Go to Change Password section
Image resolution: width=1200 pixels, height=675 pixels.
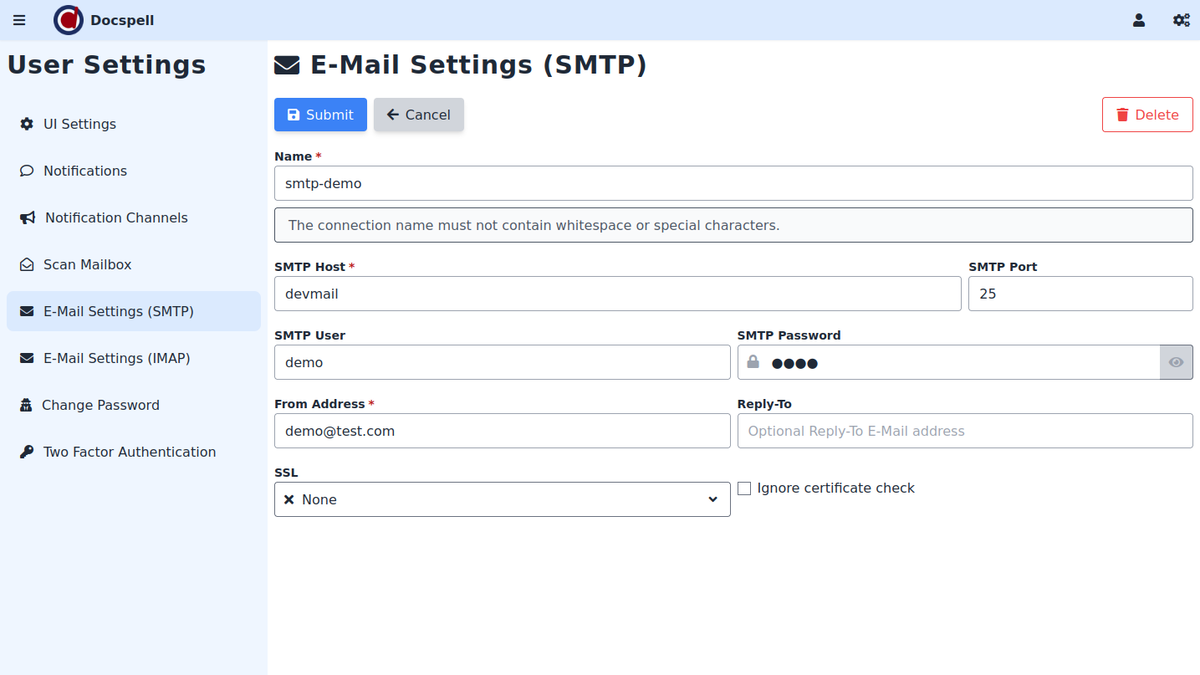pos(100,405)
